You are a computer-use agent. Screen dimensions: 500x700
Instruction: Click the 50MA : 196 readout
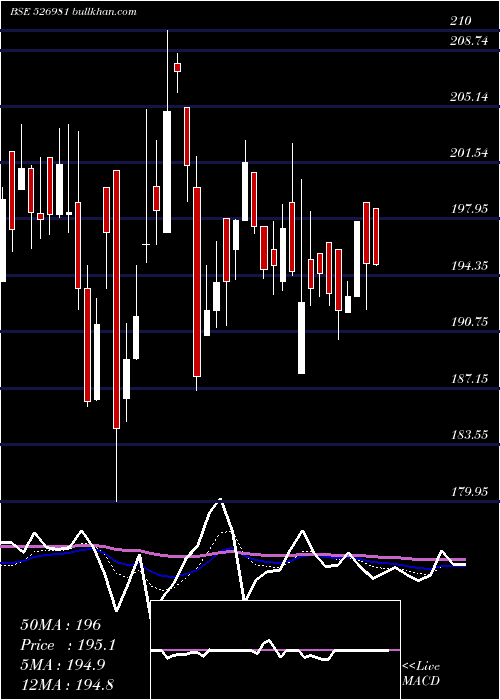[x=61, y=625]
